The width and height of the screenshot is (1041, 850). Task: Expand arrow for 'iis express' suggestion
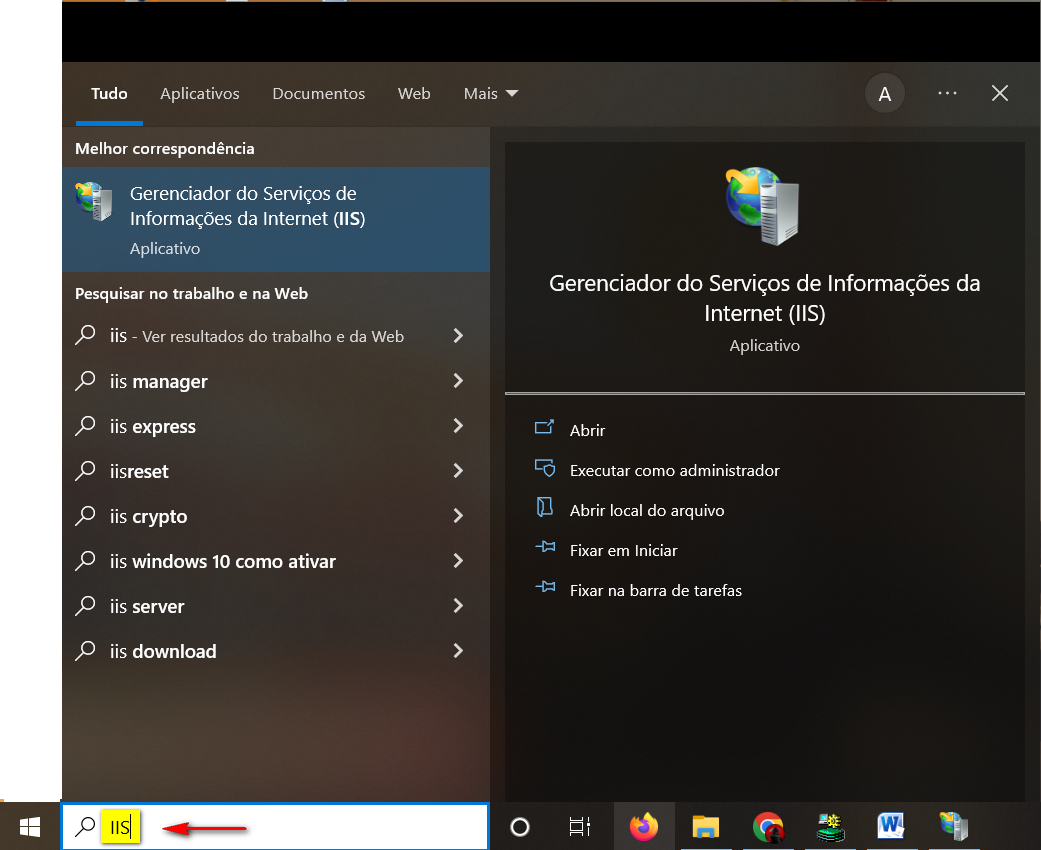pos(458,426)
